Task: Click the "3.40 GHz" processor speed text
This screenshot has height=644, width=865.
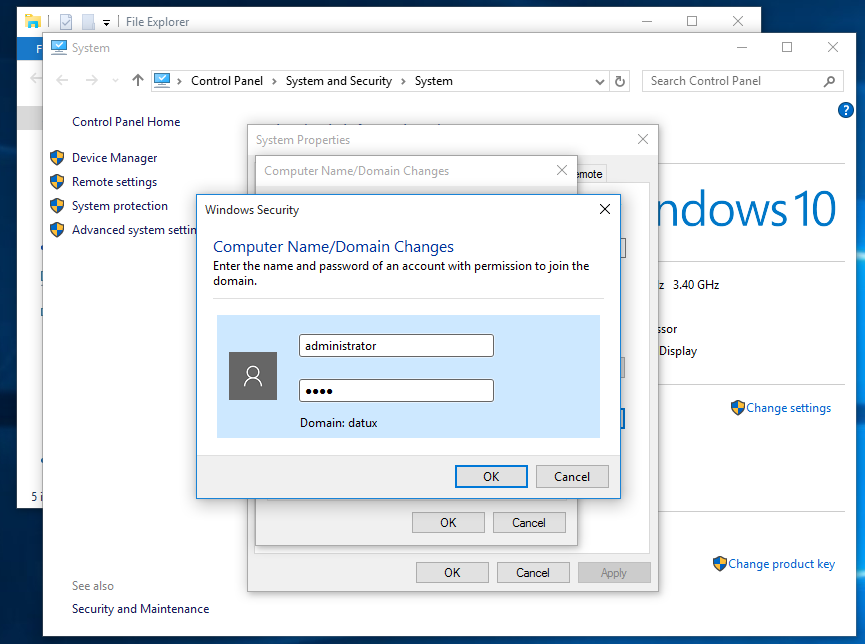Action: point(696,285)
